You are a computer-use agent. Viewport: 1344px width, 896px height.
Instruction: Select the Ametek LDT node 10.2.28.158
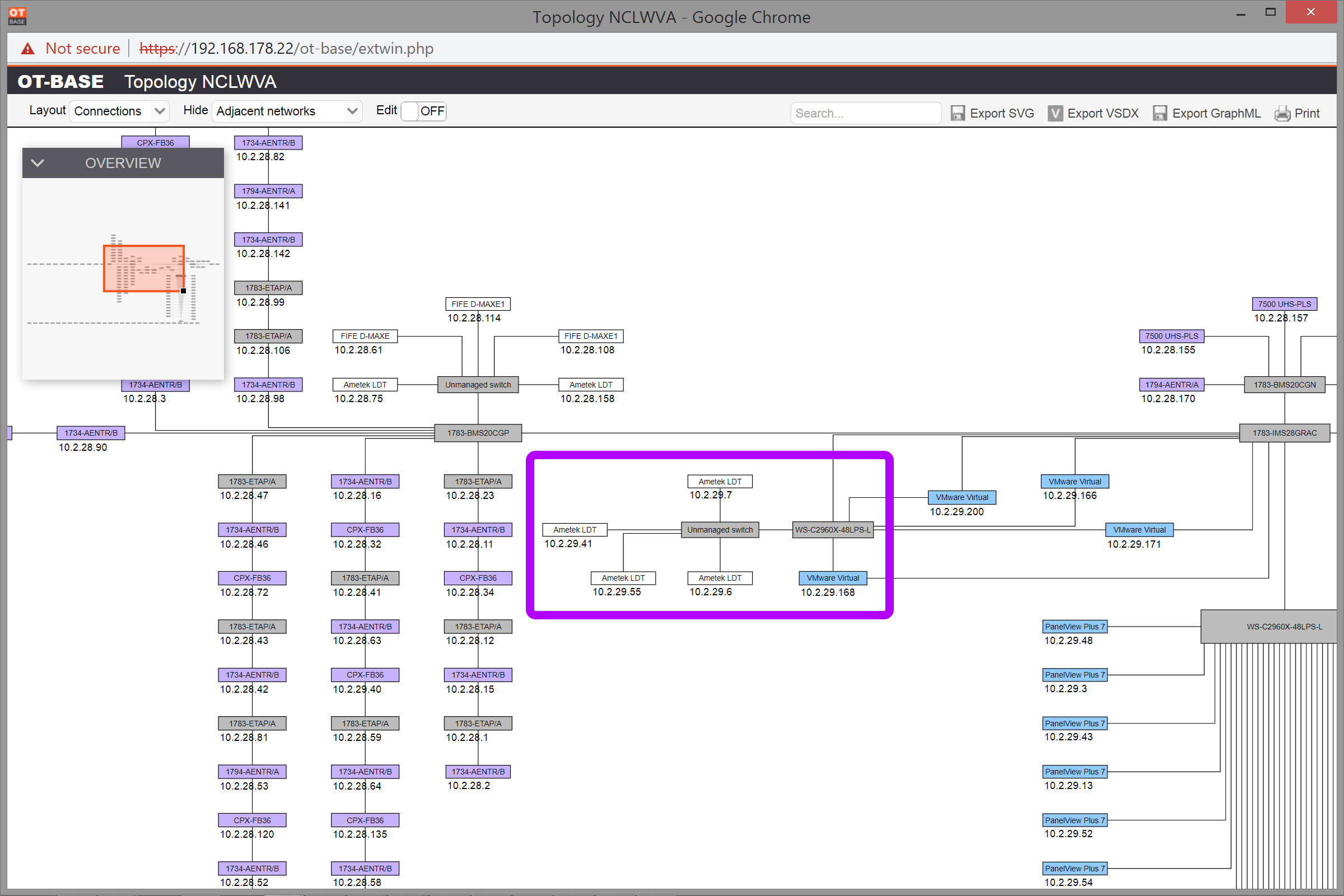pos(591,385)
